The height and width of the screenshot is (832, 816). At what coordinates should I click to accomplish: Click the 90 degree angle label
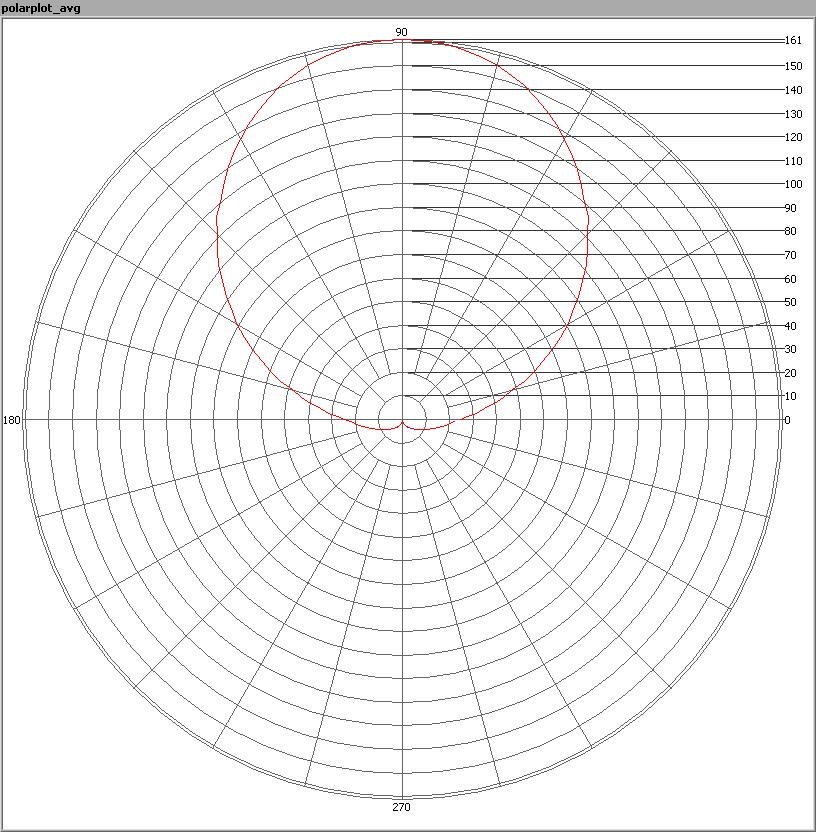coord(401,32)
